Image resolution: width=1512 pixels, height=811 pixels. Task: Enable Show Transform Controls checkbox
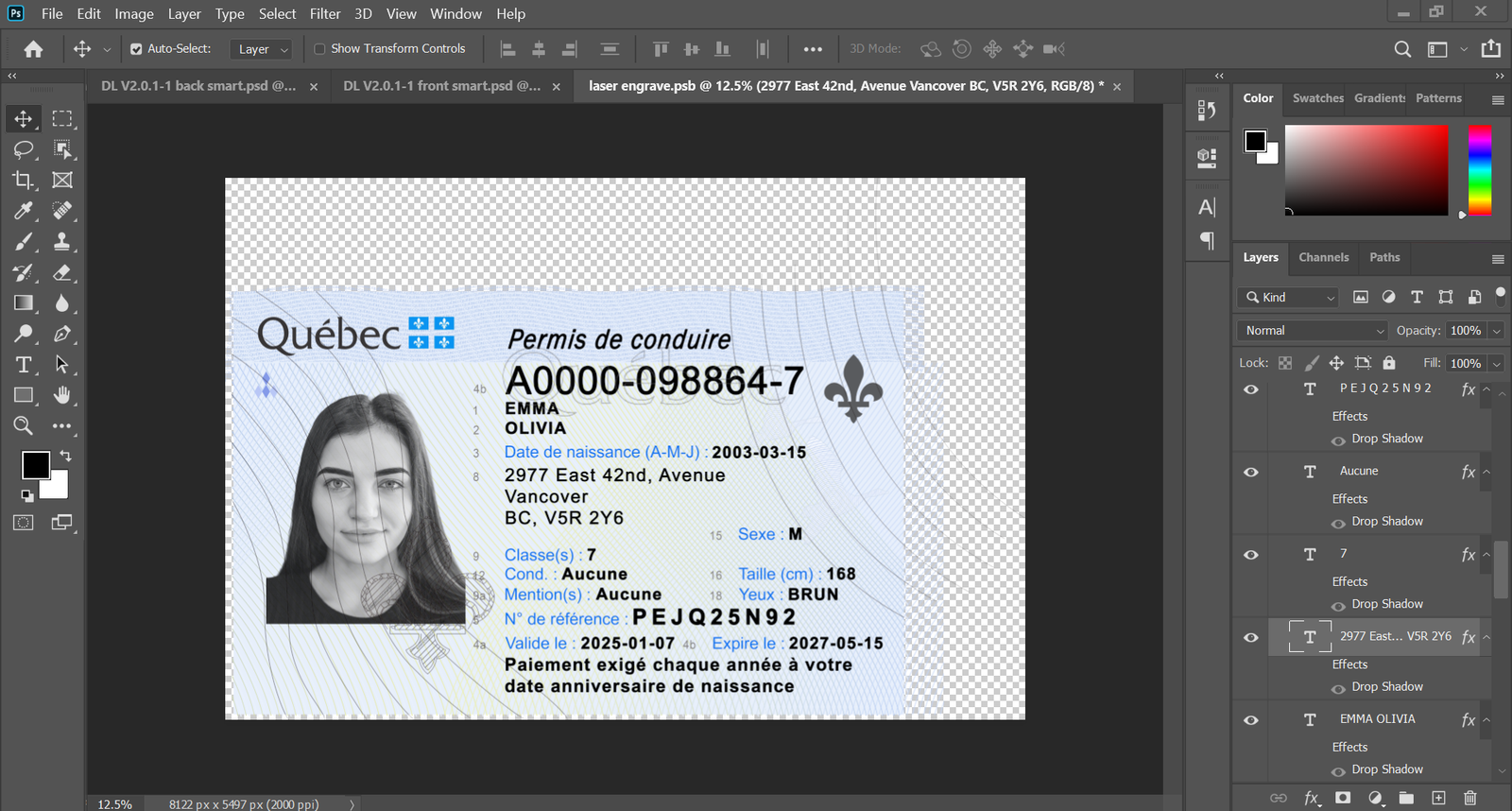319,49
